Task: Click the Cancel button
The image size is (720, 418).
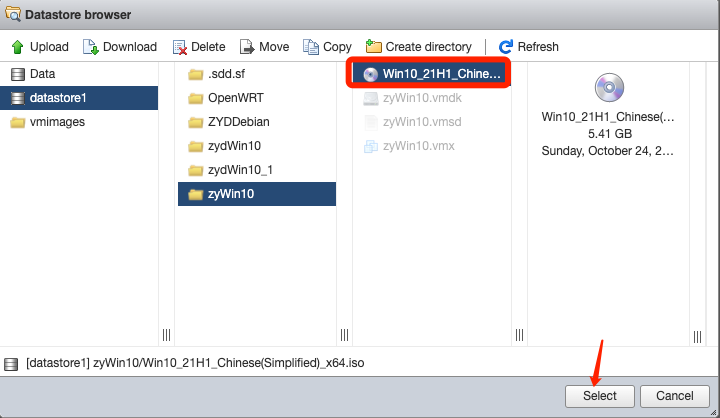Action: point(675,396)
